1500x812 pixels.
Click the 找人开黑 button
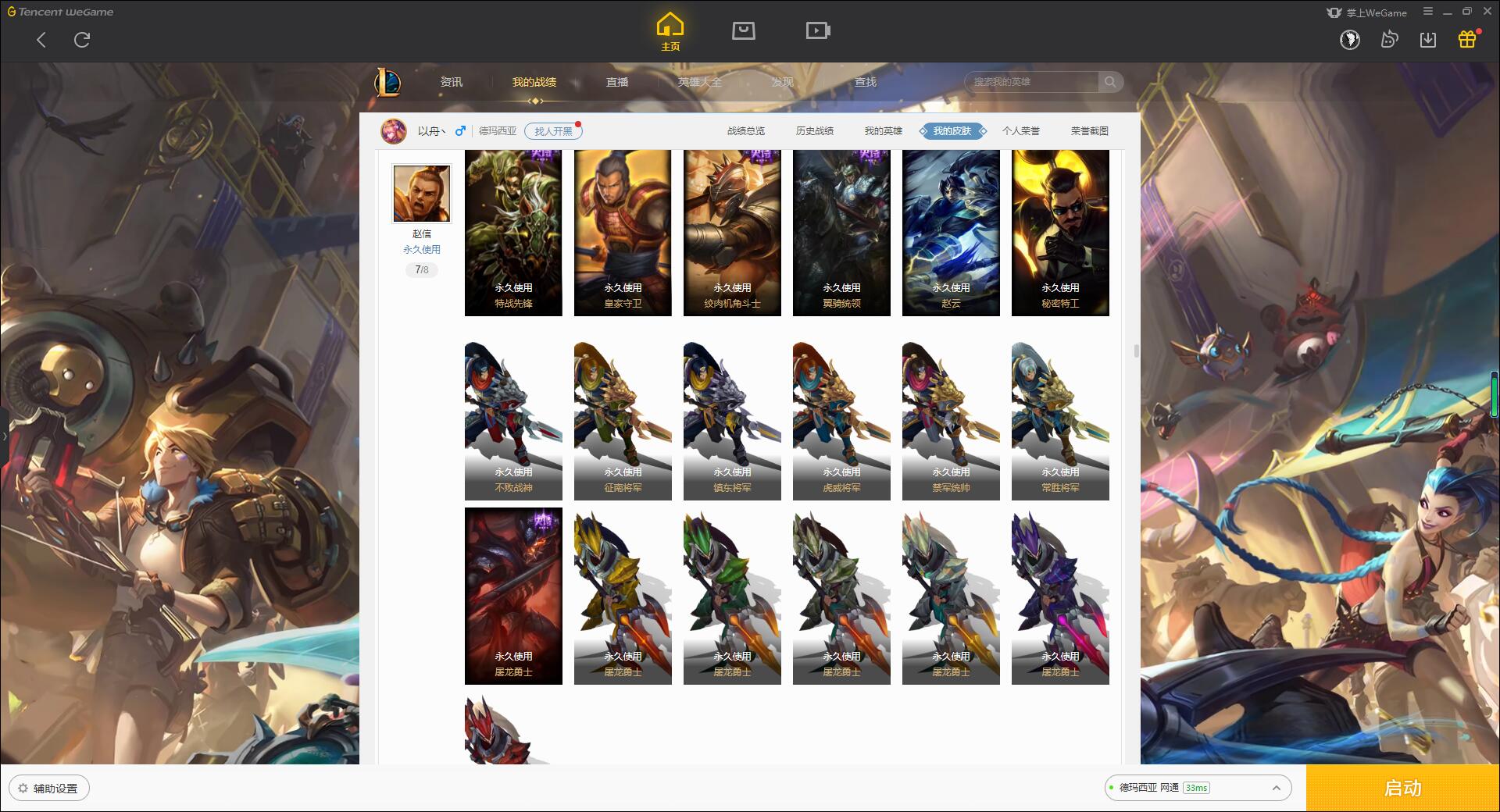click(x=553, y=131)
